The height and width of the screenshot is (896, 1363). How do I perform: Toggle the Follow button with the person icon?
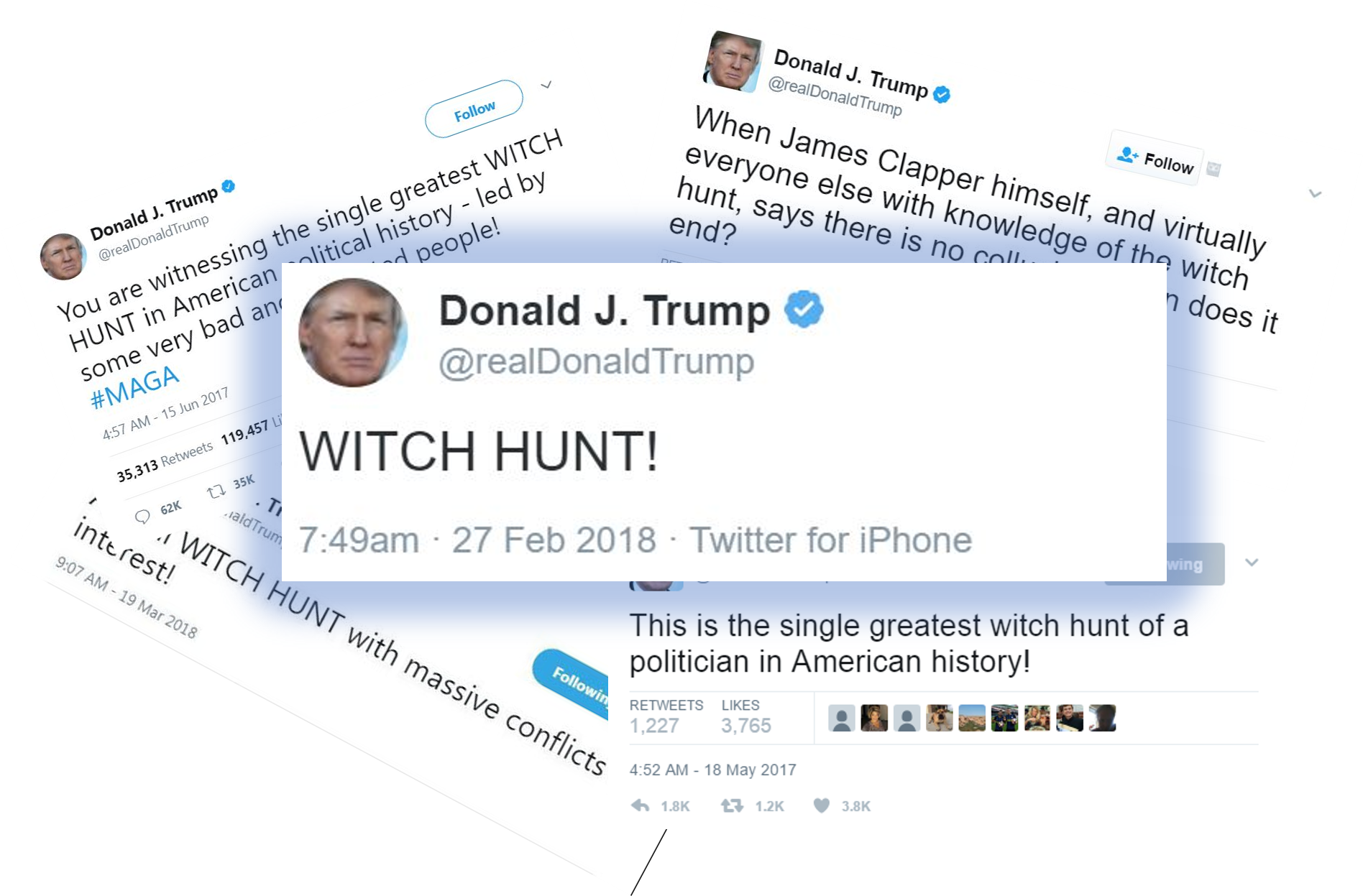click(x=1155, y=159)
